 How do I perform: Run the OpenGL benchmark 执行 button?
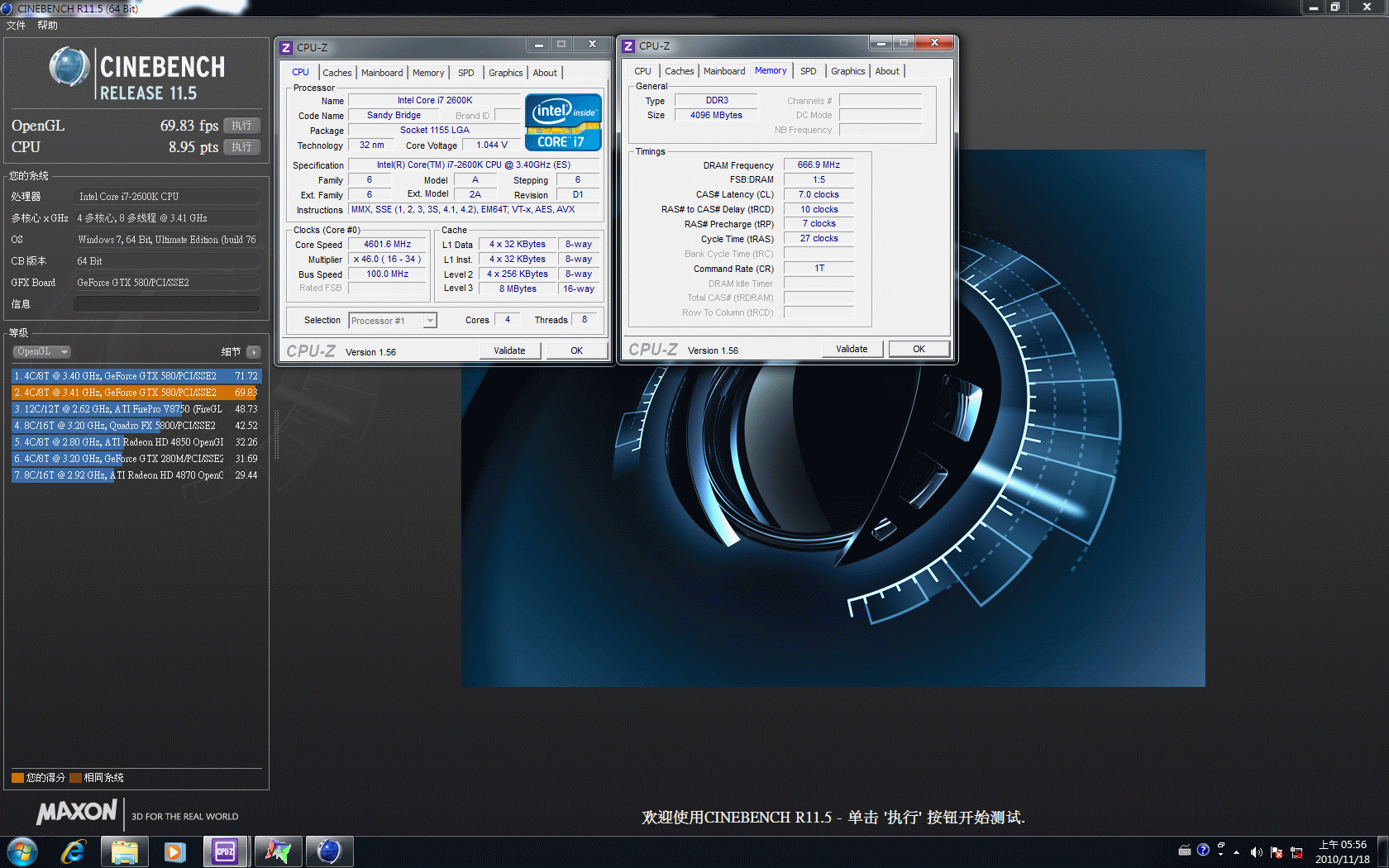tap(242, 126)
